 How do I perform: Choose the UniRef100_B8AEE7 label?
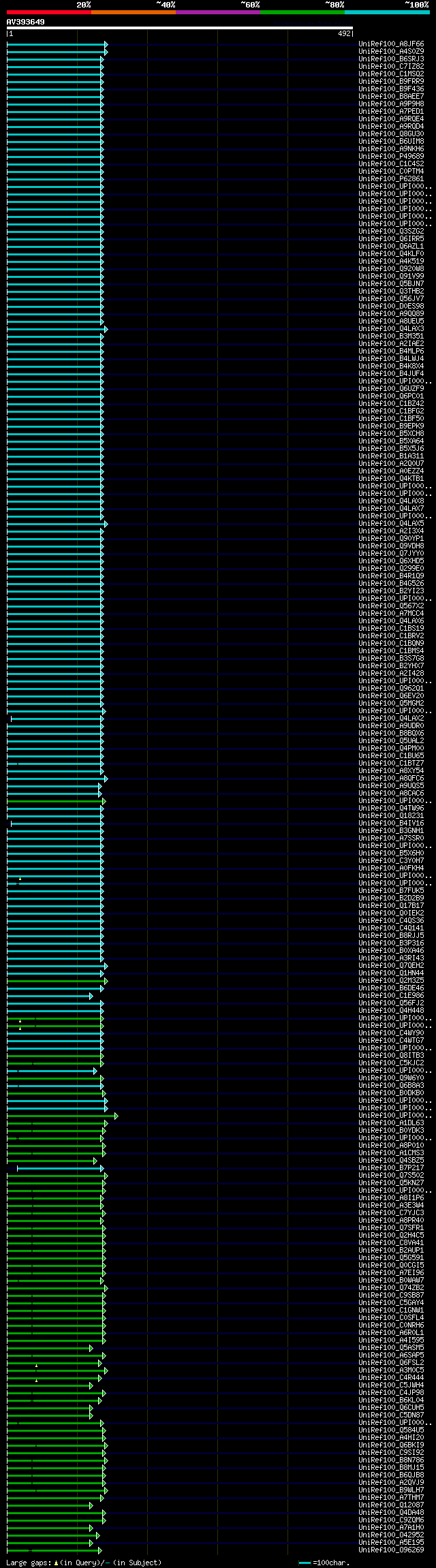point(391,97)
